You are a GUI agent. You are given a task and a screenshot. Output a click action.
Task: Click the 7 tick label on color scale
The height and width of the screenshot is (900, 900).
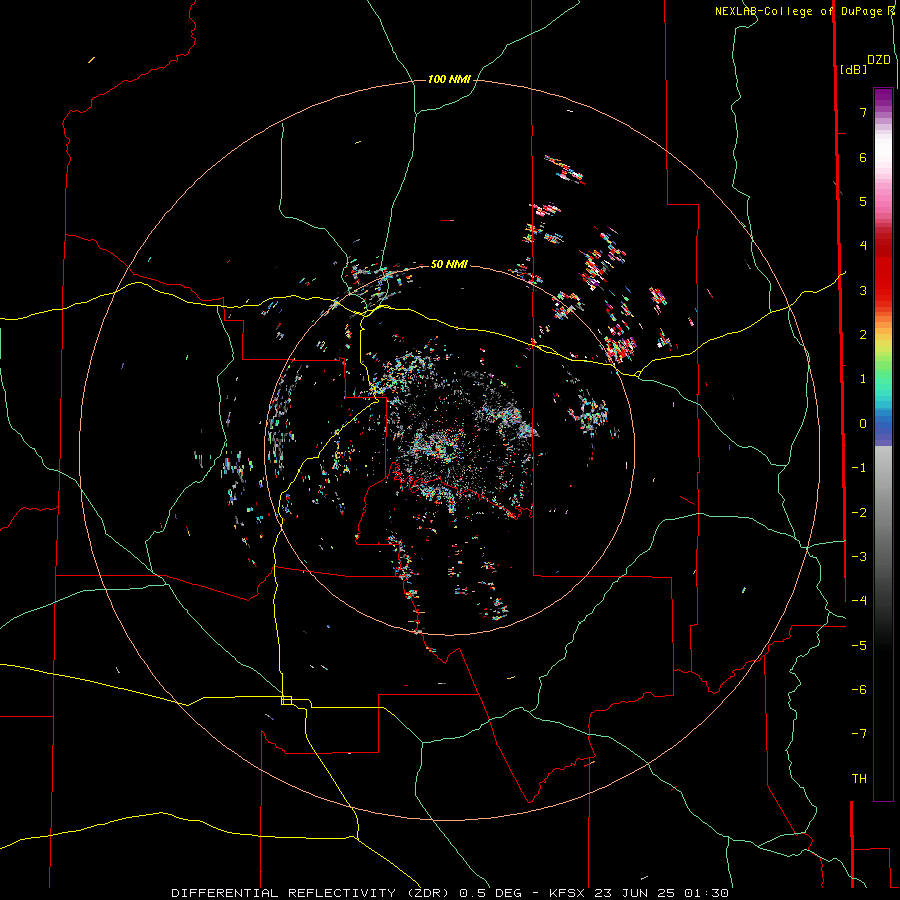click(862, 112)
